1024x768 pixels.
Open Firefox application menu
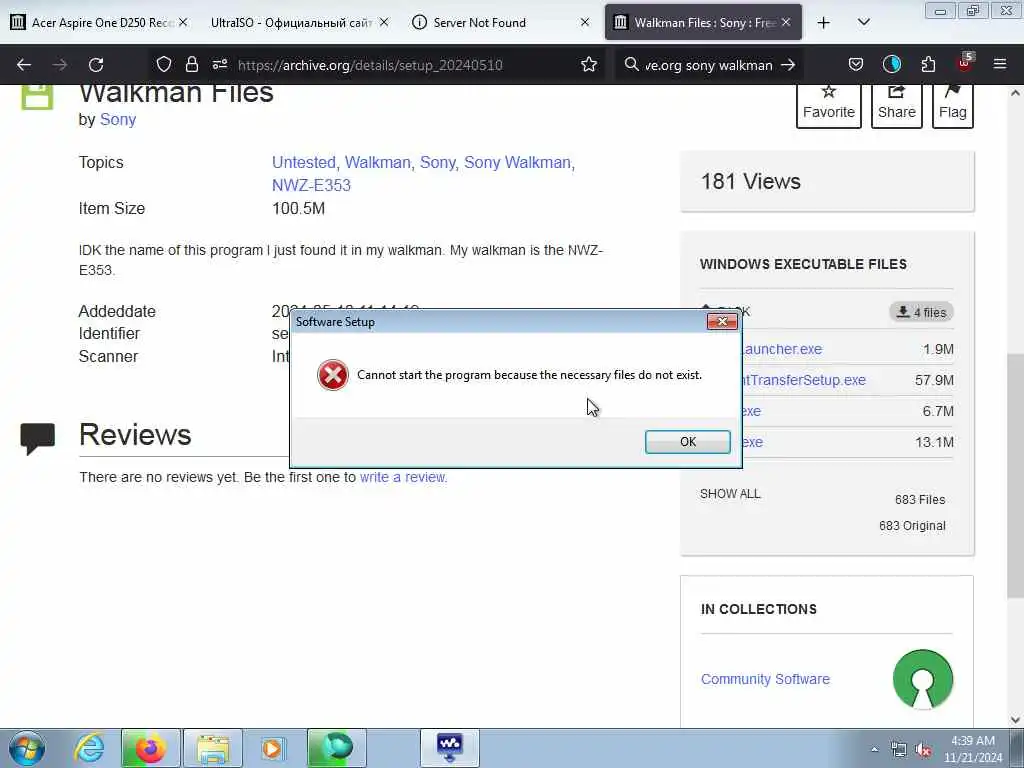[1000, 65]
